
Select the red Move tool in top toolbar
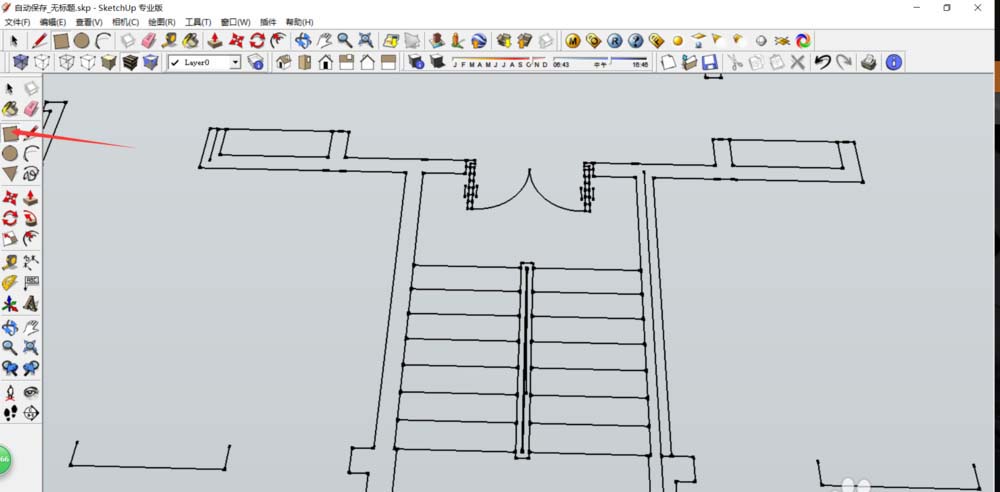(x=237, y=41)
